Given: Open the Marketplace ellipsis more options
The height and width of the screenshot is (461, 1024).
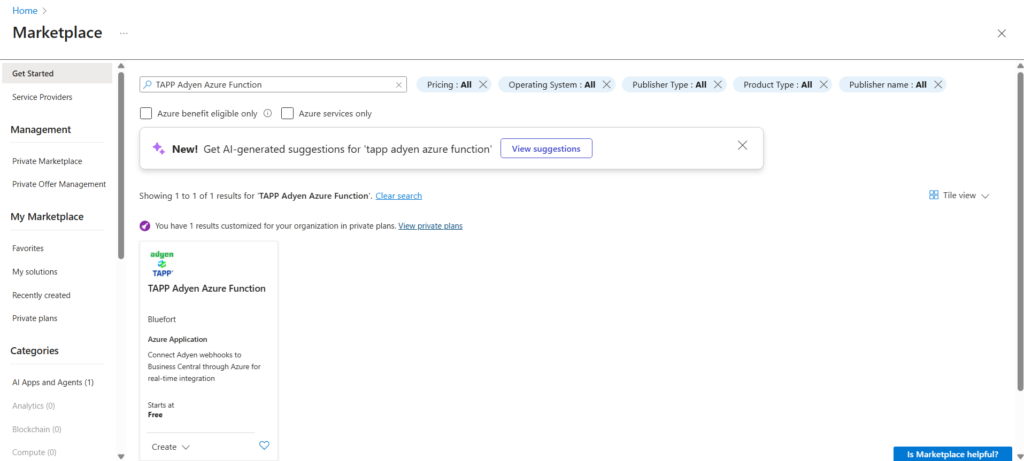Looking at the screenshot, I should [124, 33].
